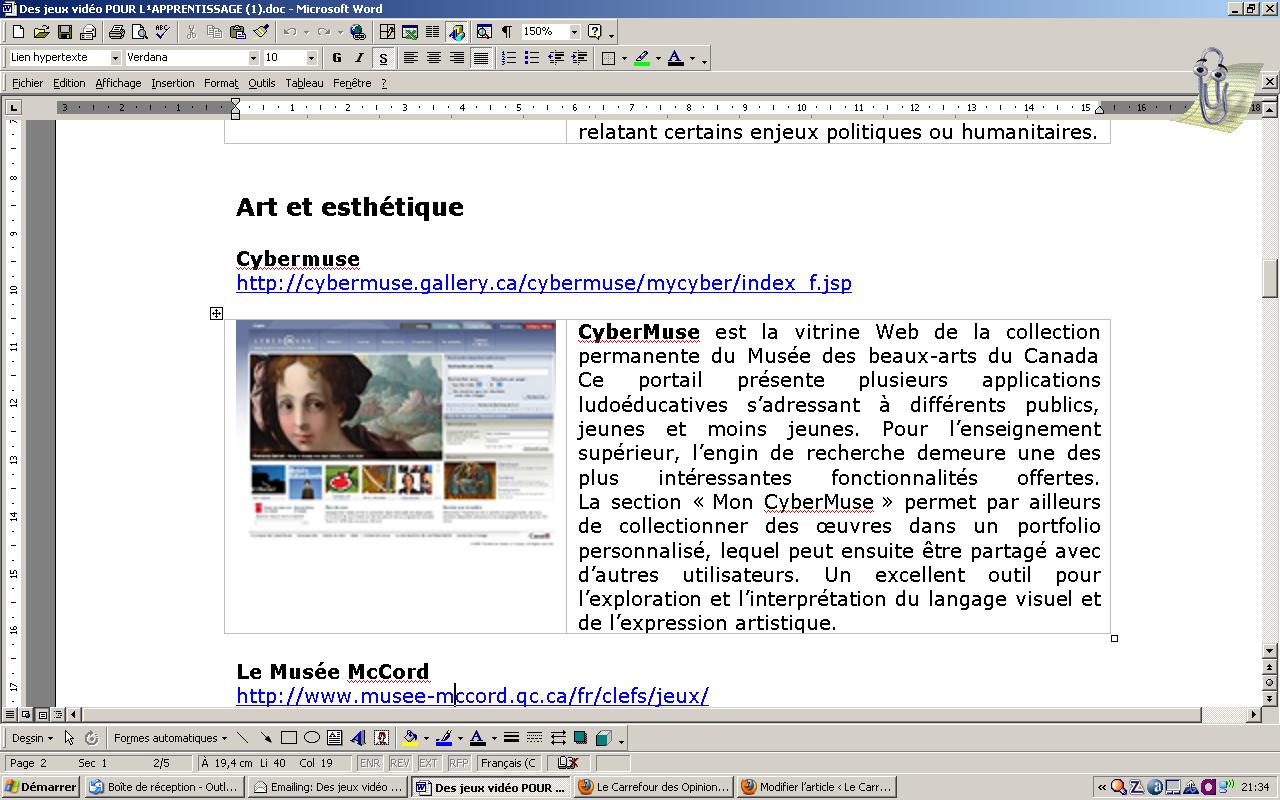Click the Démarrer start button

pos(41,787)
